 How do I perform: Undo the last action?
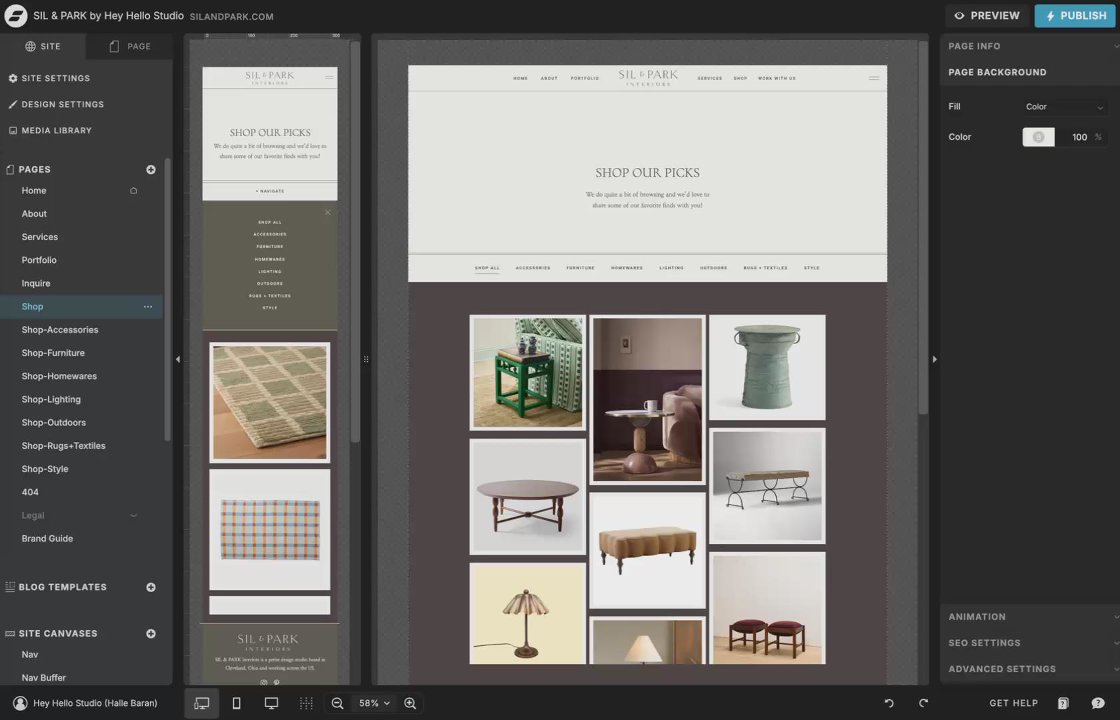pyautogui.click(x=889, y=704)
